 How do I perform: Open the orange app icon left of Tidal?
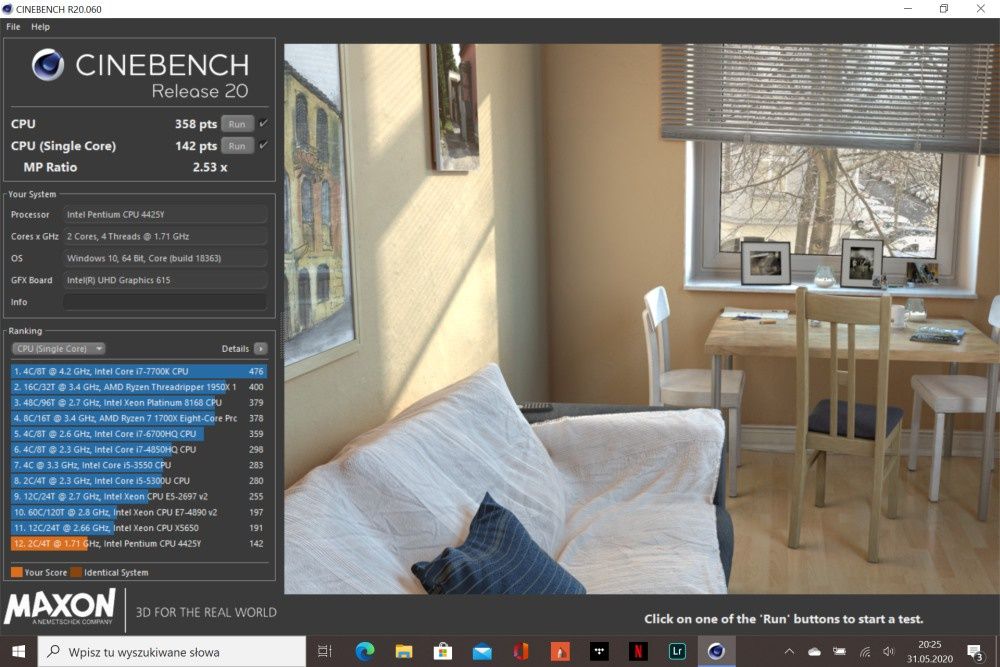click(560, 651)
